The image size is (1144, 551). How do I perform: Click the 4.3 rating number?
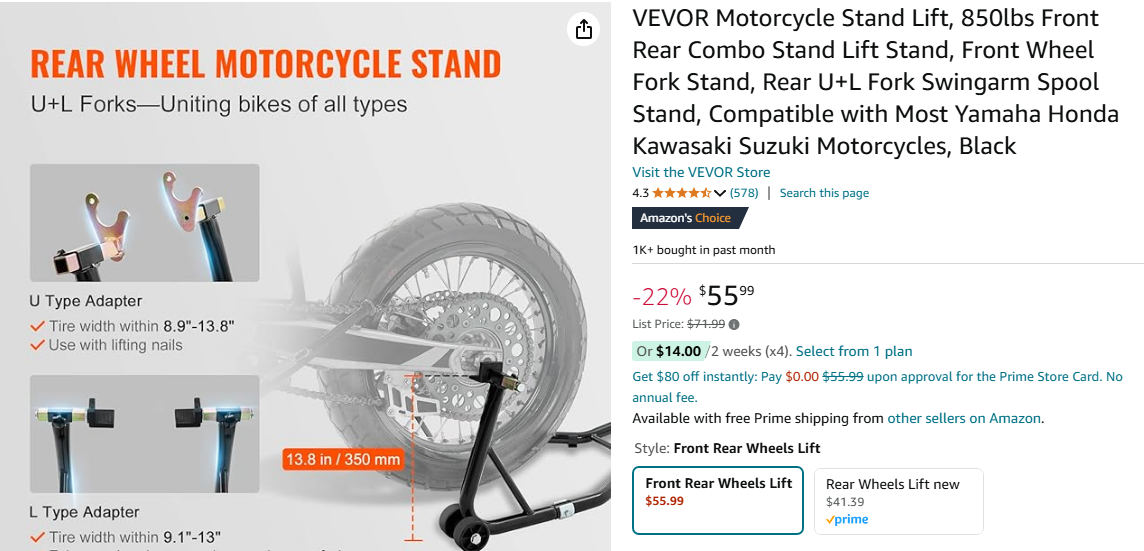tap(641, 193)
